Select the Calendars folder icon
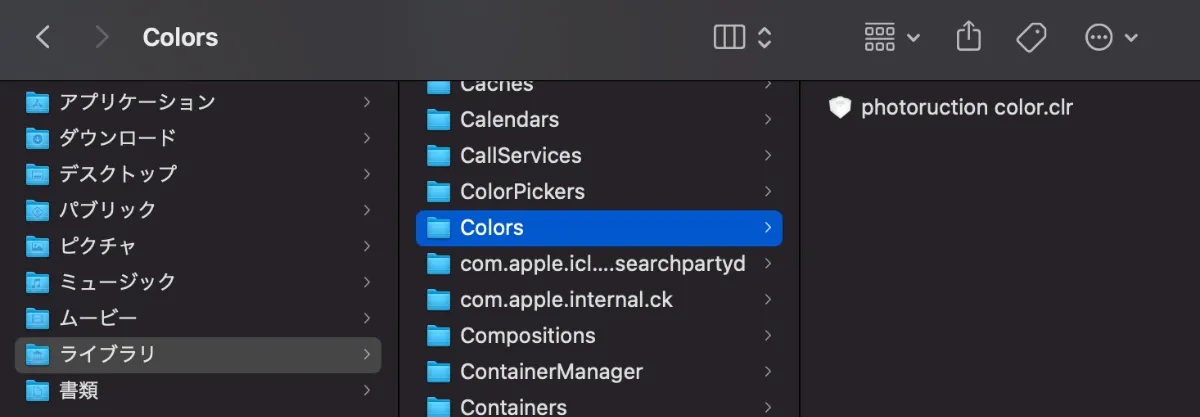Viewport: 1200px width, 417px height. tap(438, 120)
